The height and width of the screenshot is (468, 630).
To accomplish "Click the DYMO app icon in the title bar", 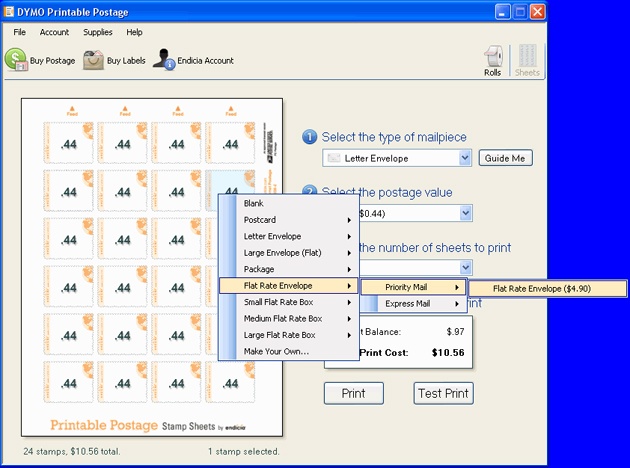I will coord(8,12).
